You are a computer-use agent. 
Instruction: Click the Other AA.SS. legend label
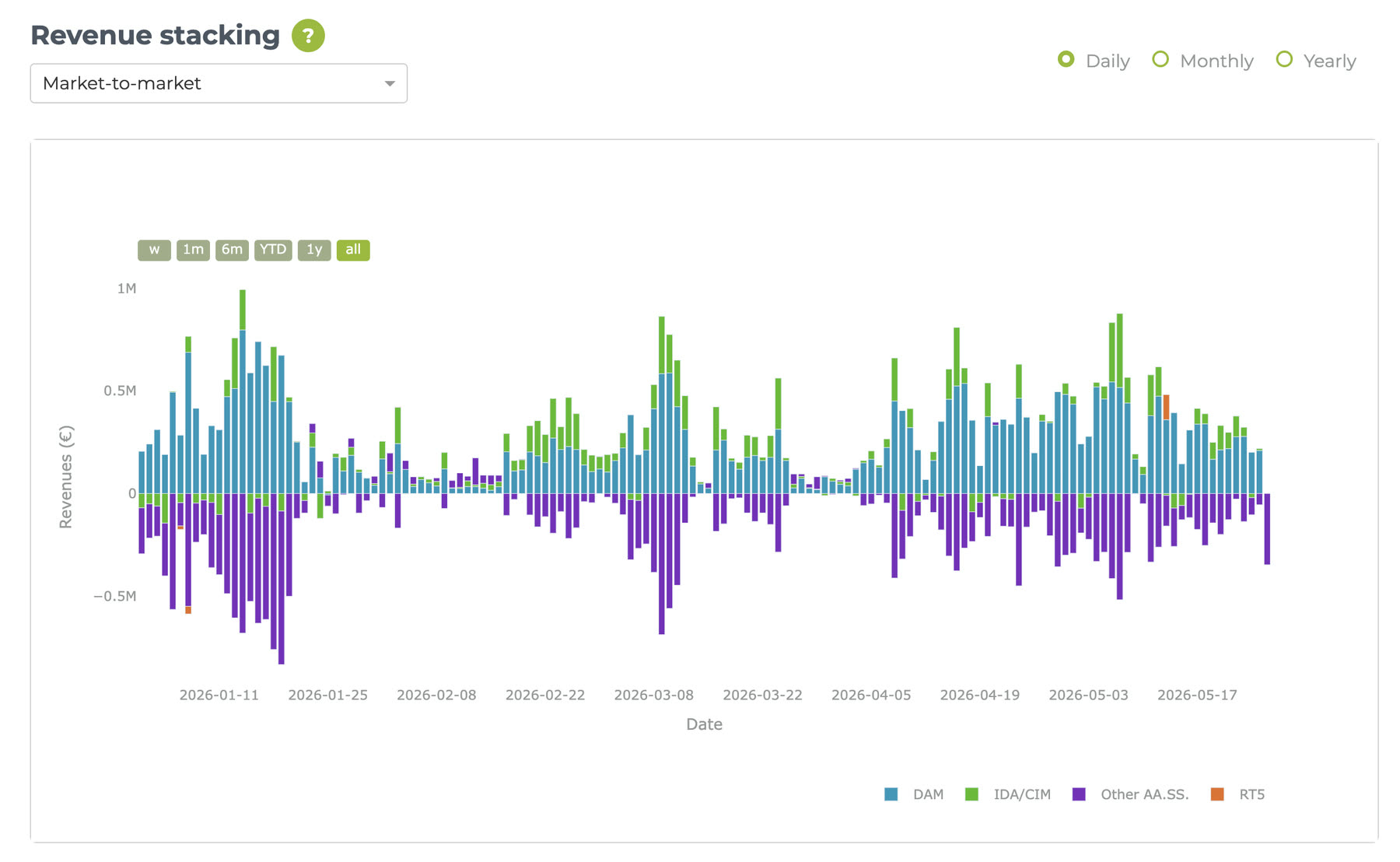click(1145, 794)
